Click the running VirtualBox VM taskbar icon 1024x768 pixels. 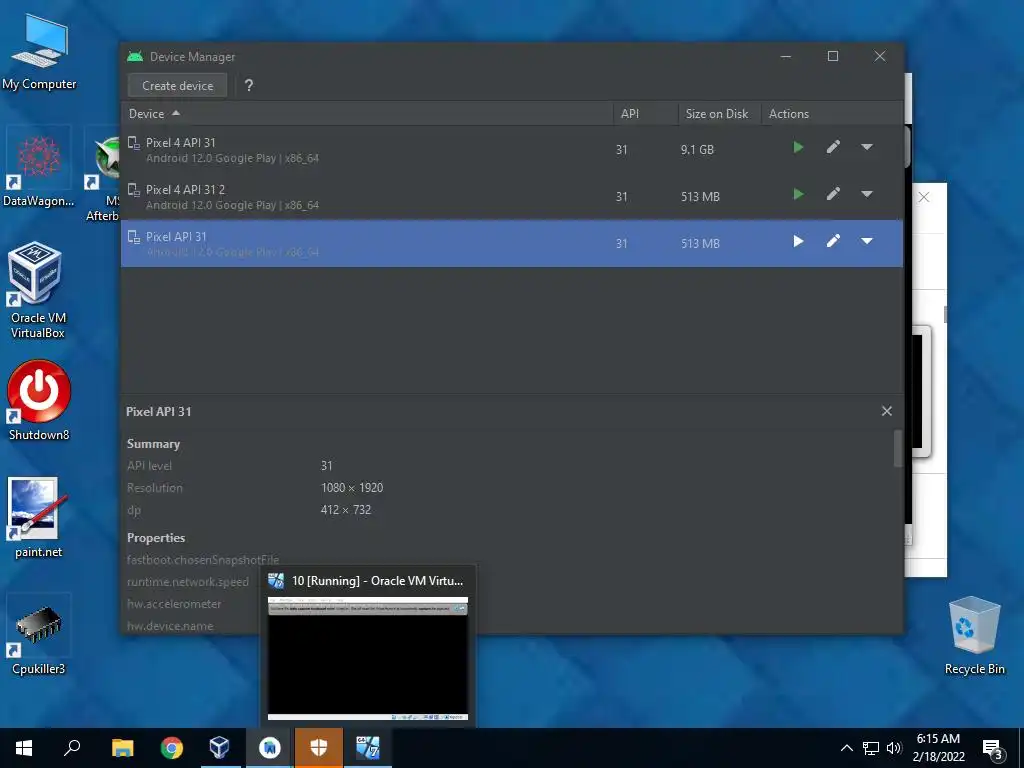pyautogui.click(x=368, y=748)
